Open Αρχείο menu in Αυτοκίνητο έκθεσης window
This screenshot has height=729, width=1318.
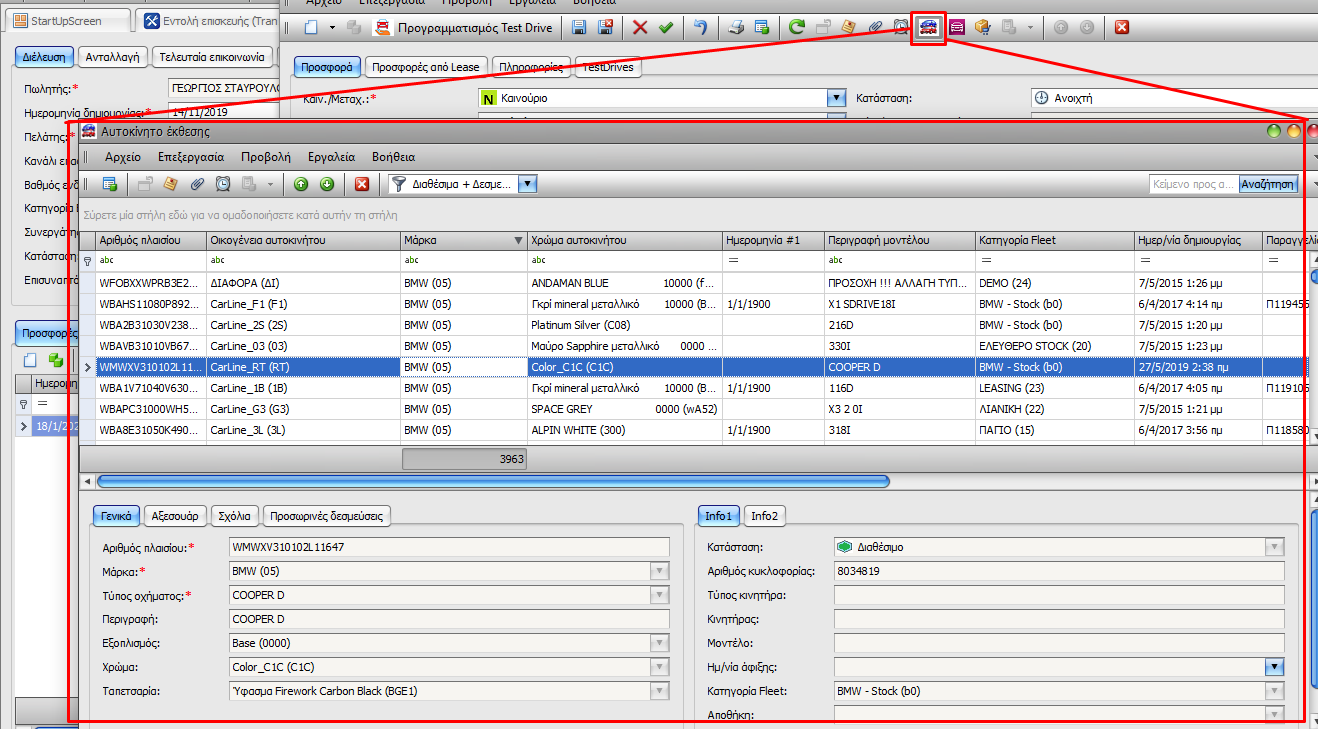123,157
